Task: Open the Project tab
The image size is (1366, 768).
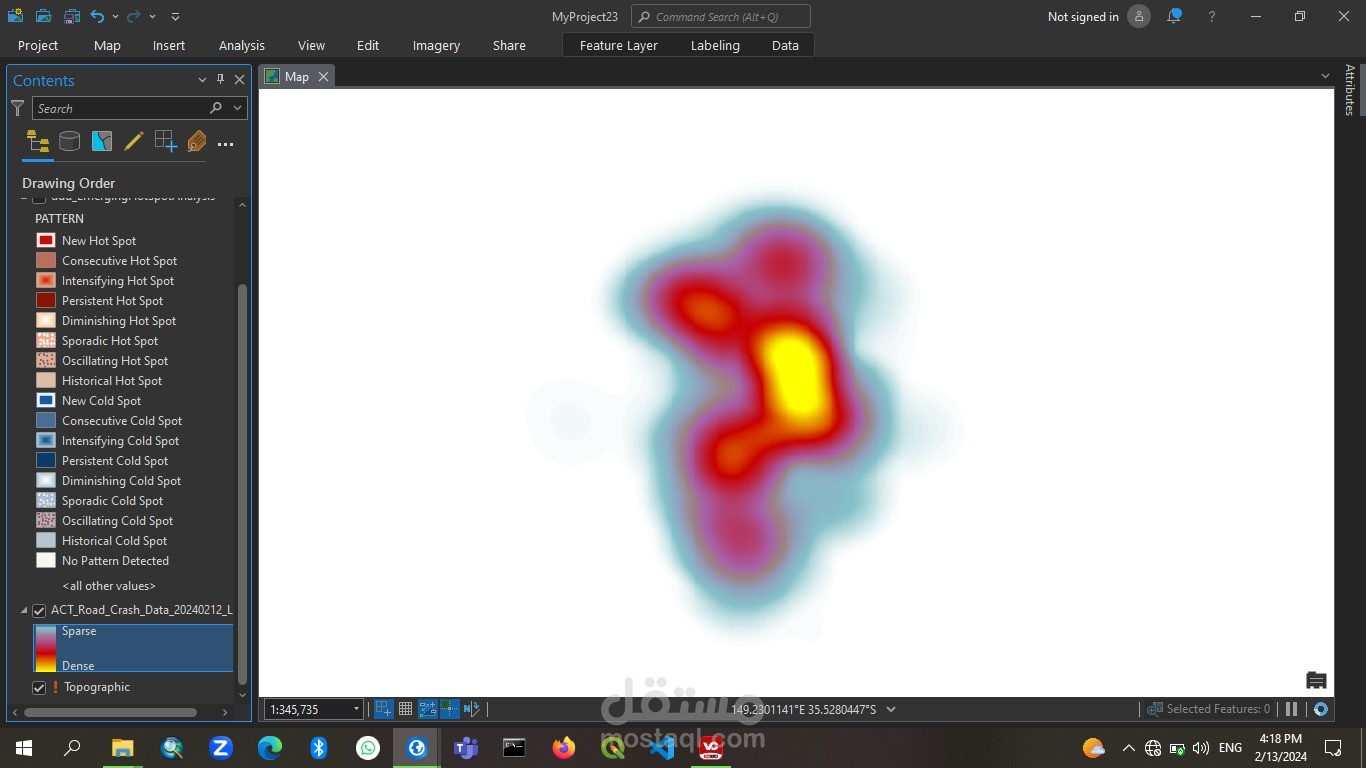Action: click(38, 45)
